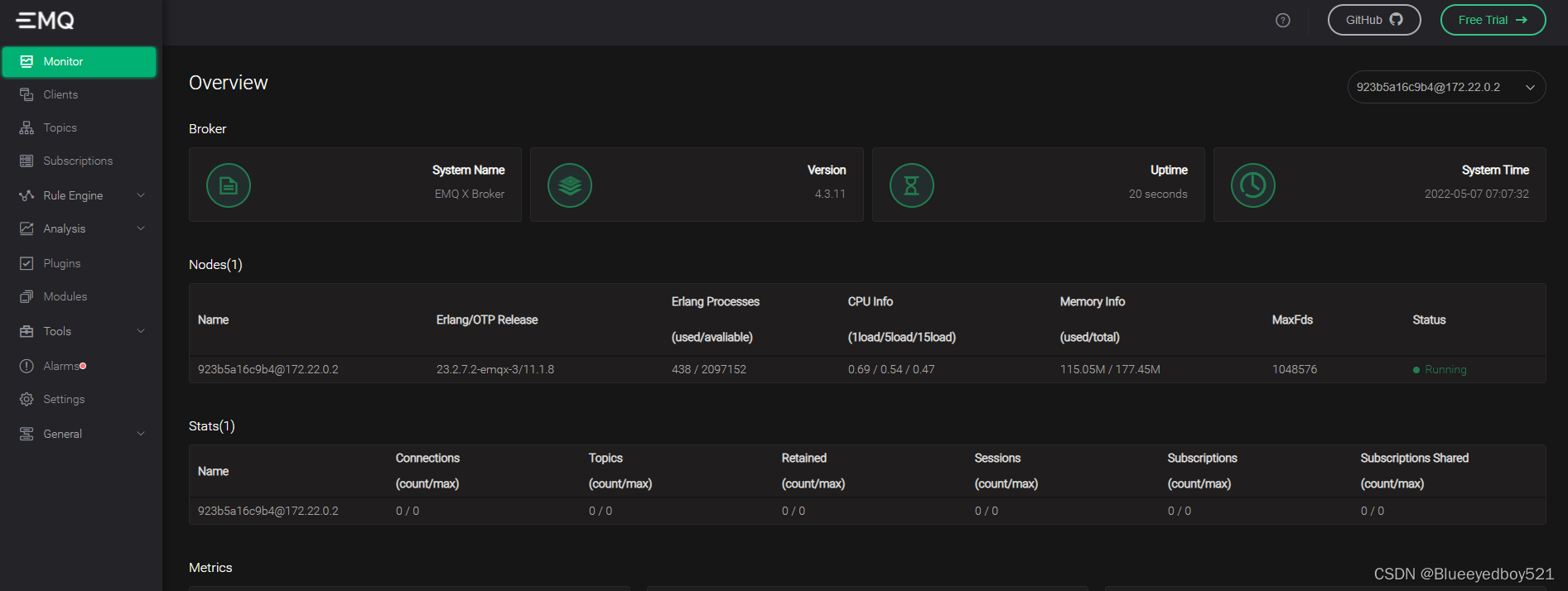1568x591 pixels.
Task: Open the Subscriptions menu item
Action: 80,161
